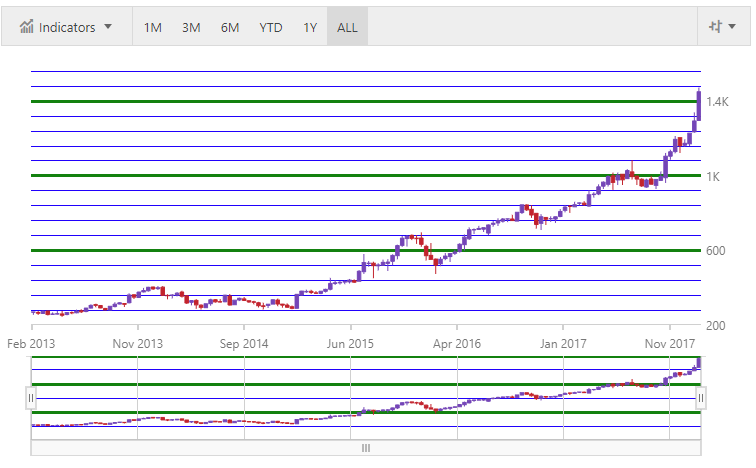Open the chart type selector icon
The height and width of the screenshot is (468, 756).
pos(715,27)
